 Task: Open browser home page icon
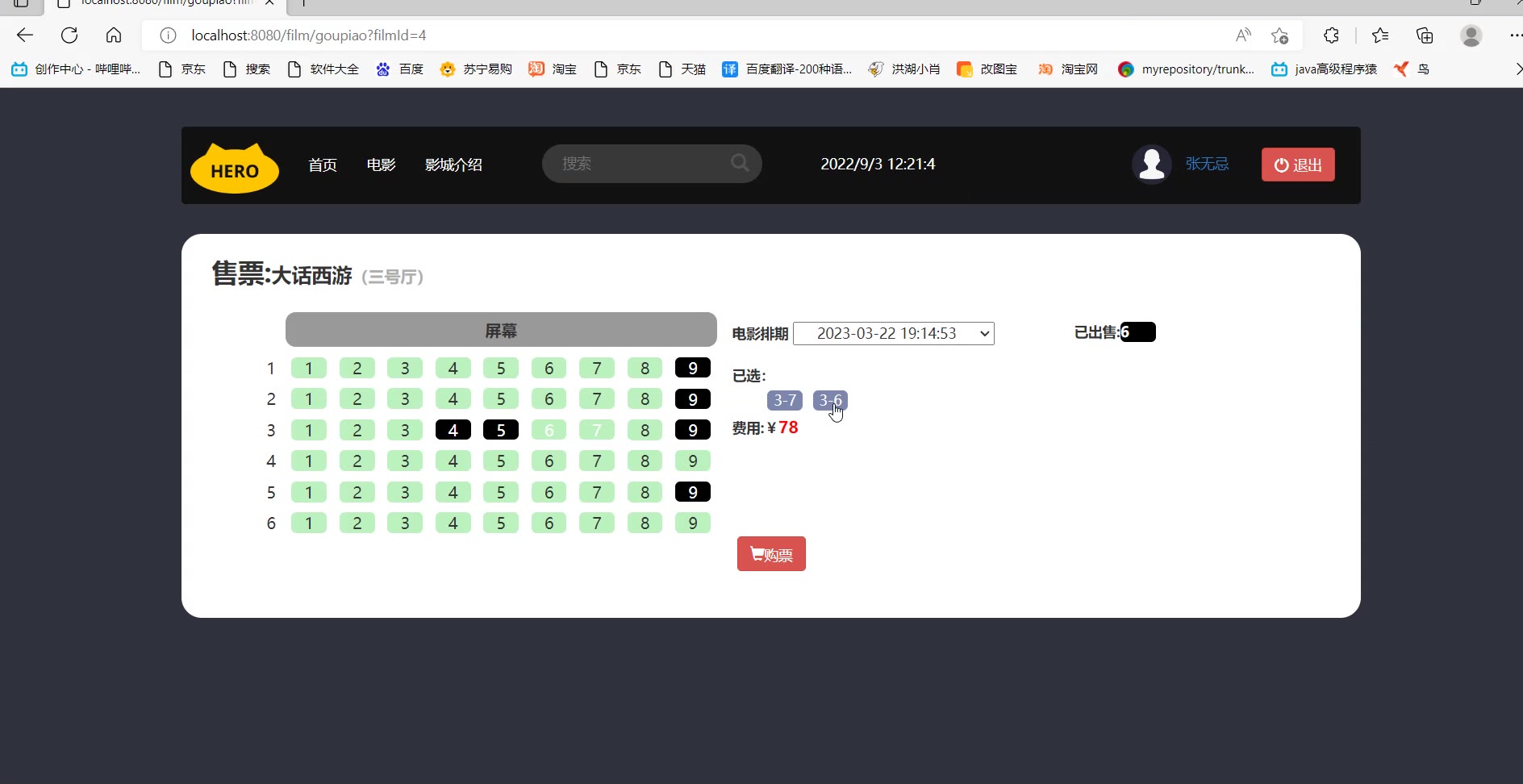(114, 35)
